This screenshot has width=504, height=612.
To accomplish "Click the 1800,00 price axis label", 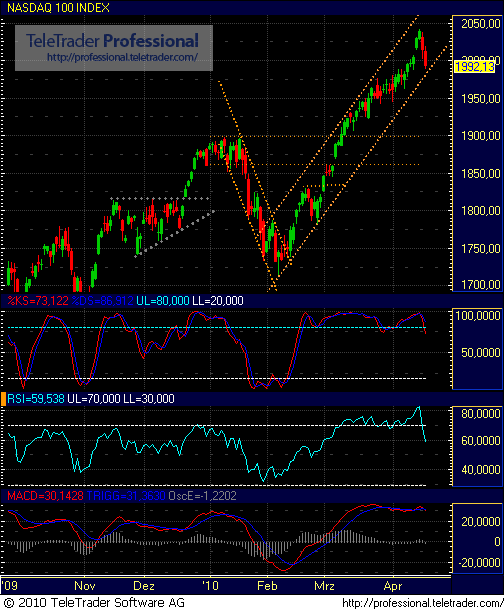I will pyautogui.click(x=481, y=211).
